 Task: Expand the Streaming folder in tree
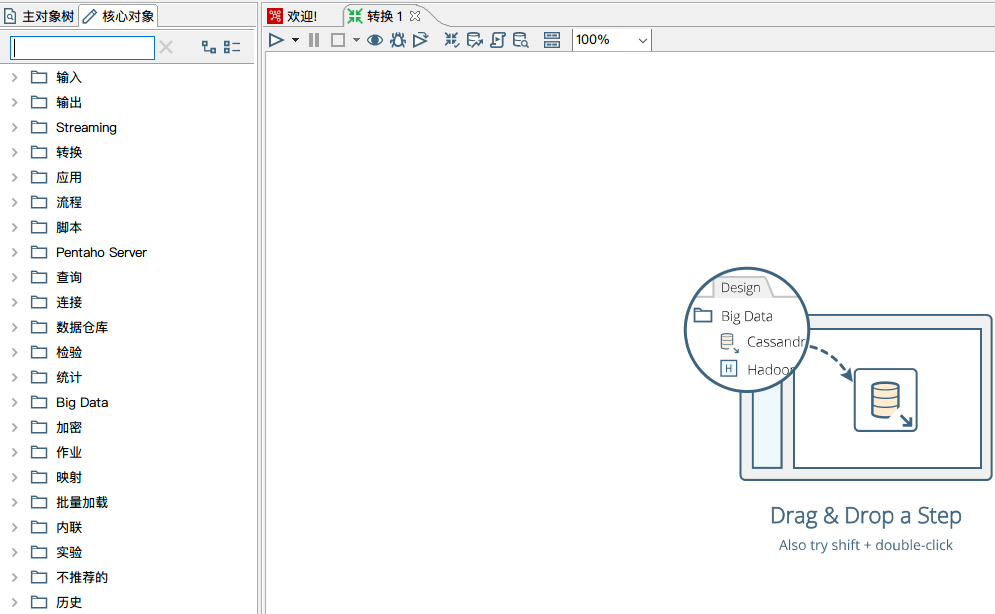coord(14,127)
